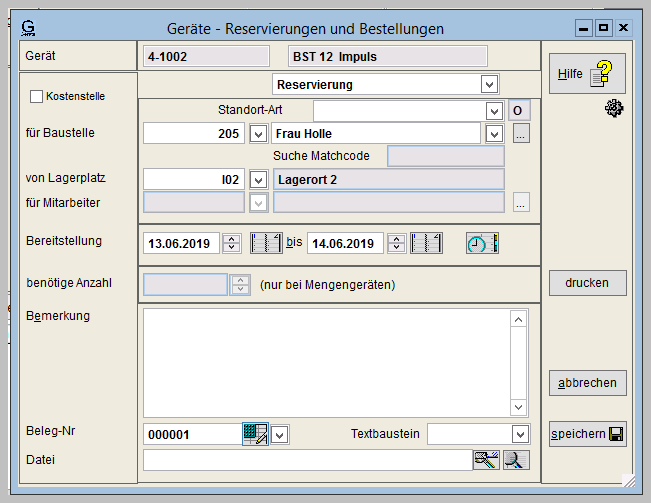The width and height of the screenshot is (651, 503).
Task: Save with the speichern button
Action: (587, 434)
